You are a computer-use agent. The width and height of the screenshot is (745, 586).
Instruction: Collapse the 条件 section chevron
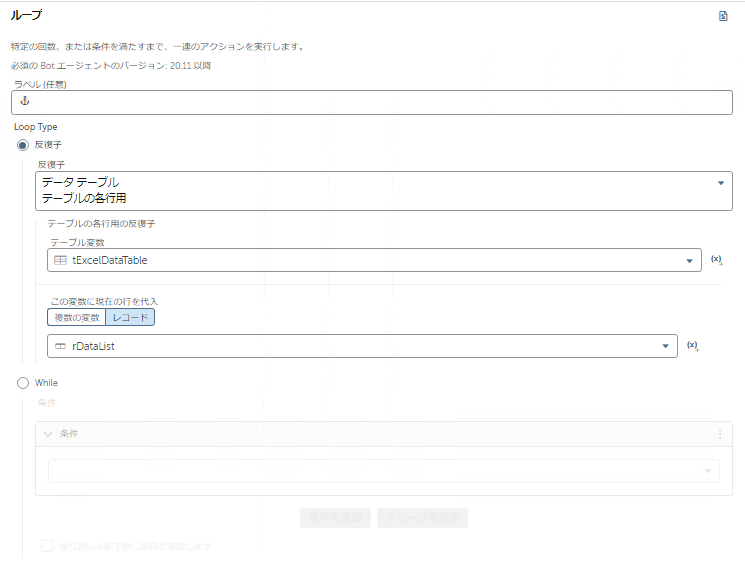click(47, 434)
